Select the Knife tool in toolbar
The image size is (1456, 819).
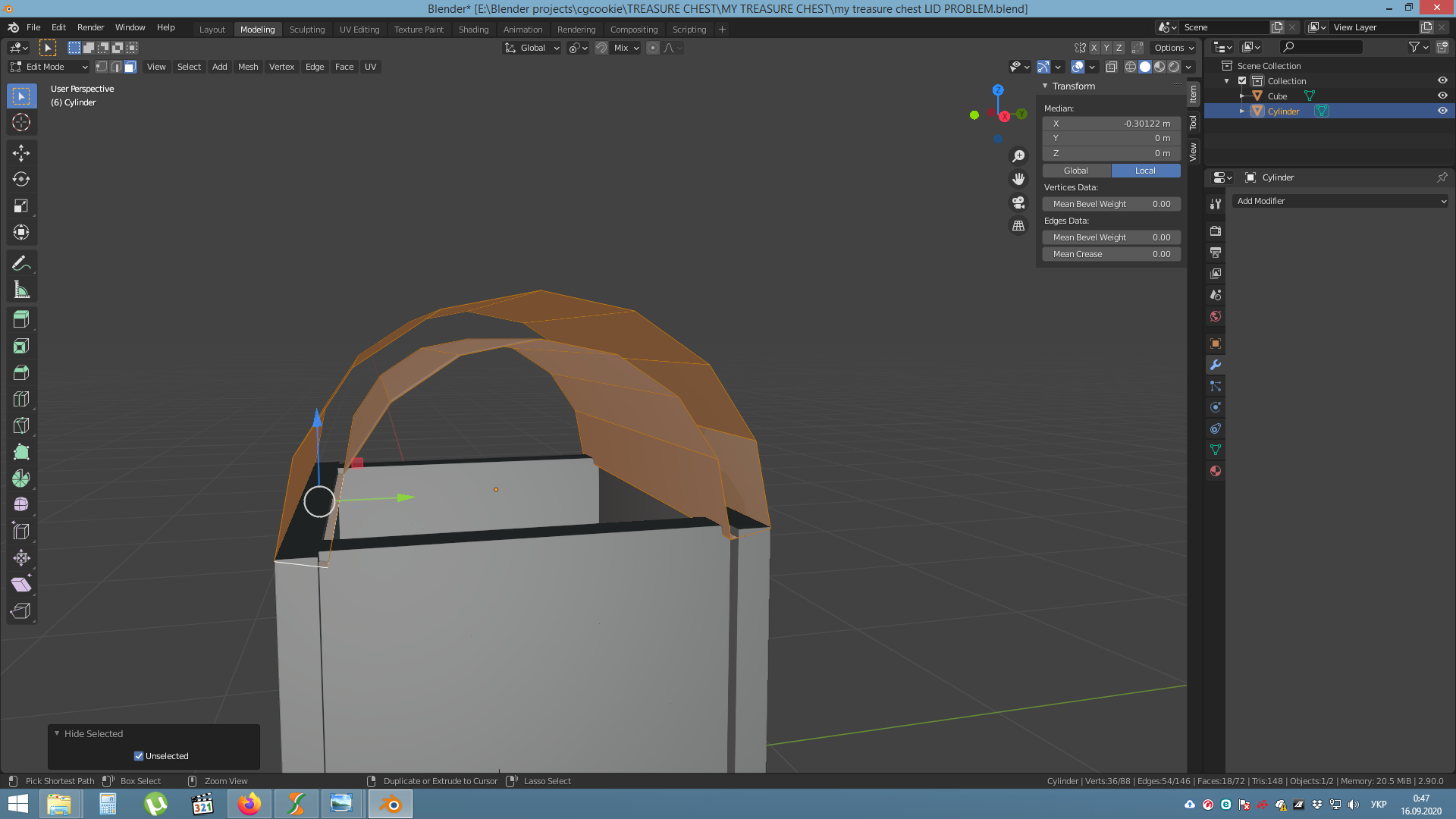(x=21, y=425)
